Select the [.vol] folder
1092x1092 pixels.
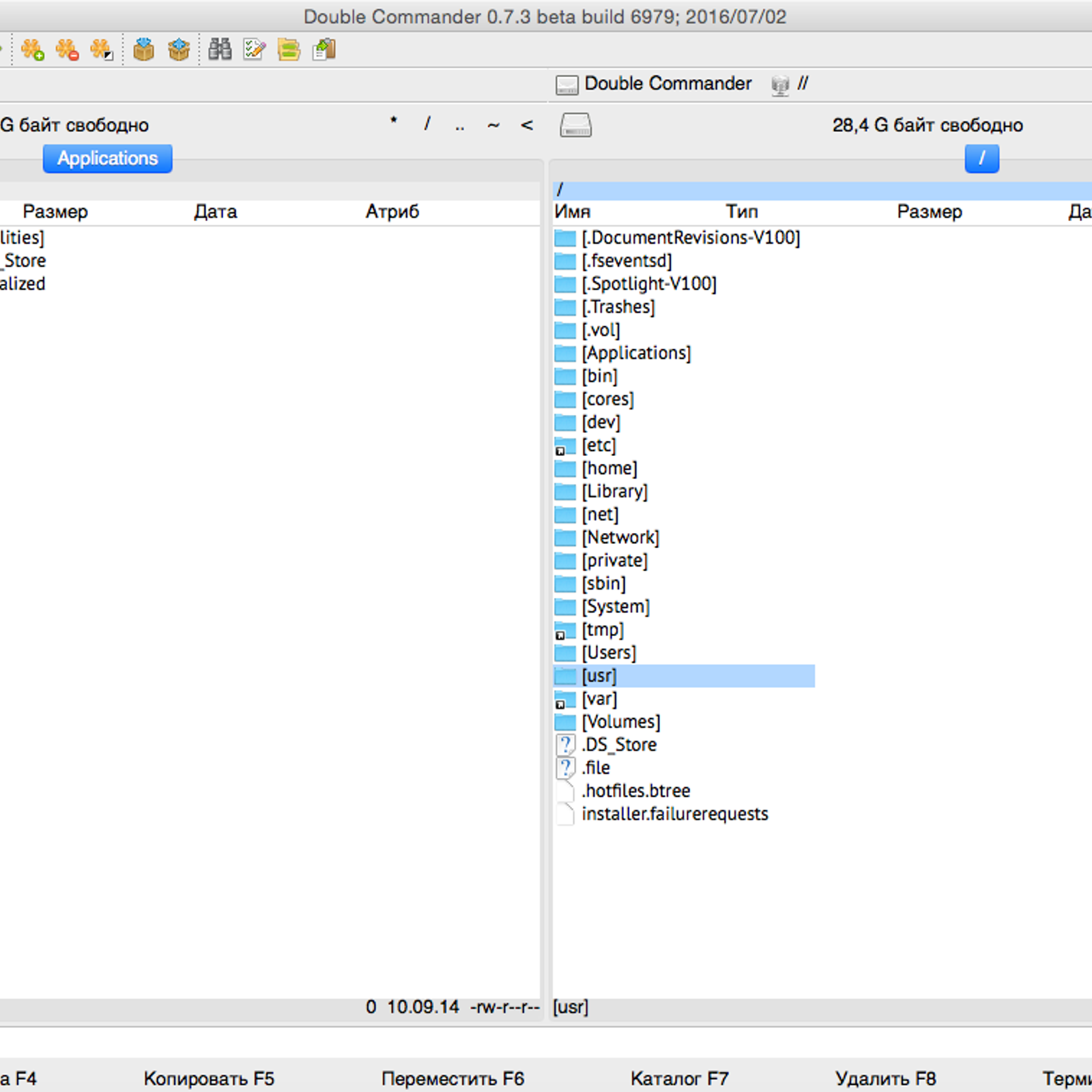coord(601,330)
